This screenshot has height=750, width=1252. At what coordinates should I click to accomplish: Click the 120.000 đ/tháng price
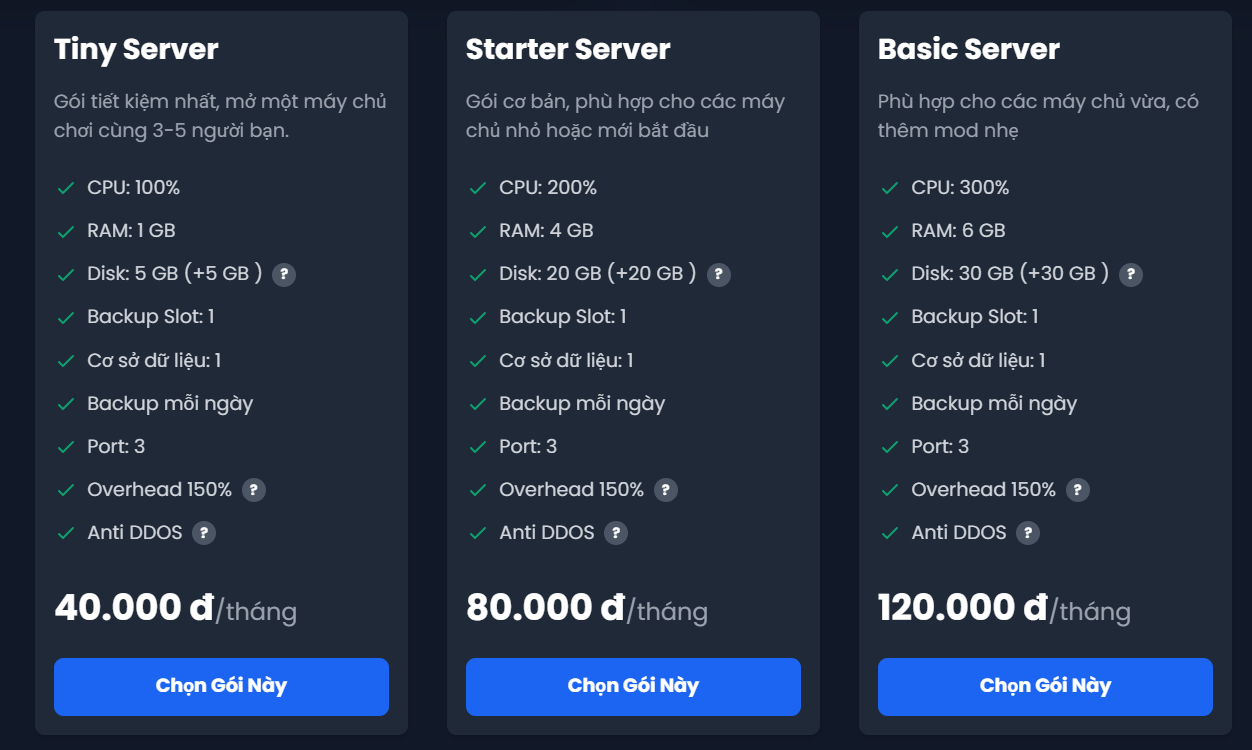tap(1004, 608)
